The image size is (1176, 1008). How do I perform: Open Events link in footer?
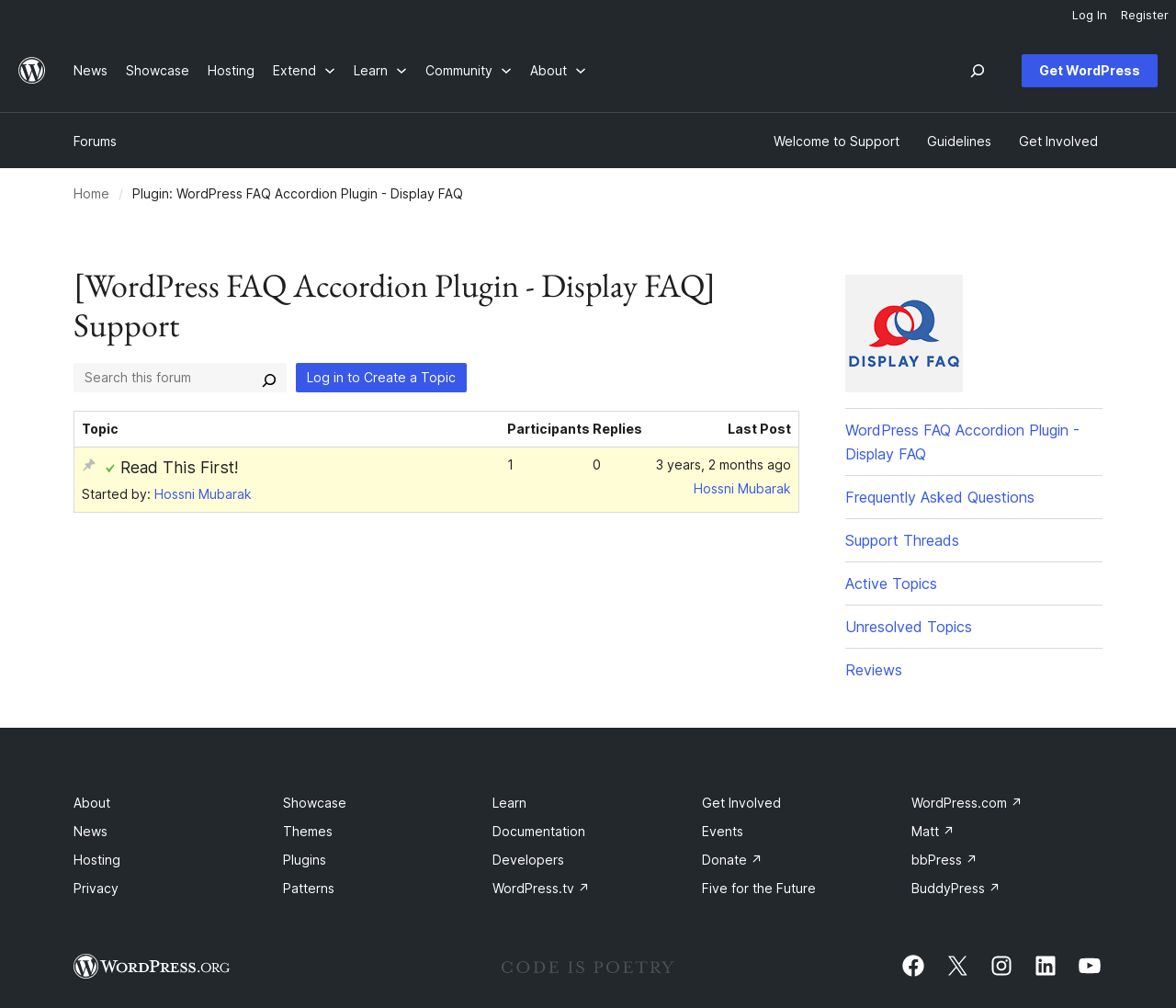722,832
